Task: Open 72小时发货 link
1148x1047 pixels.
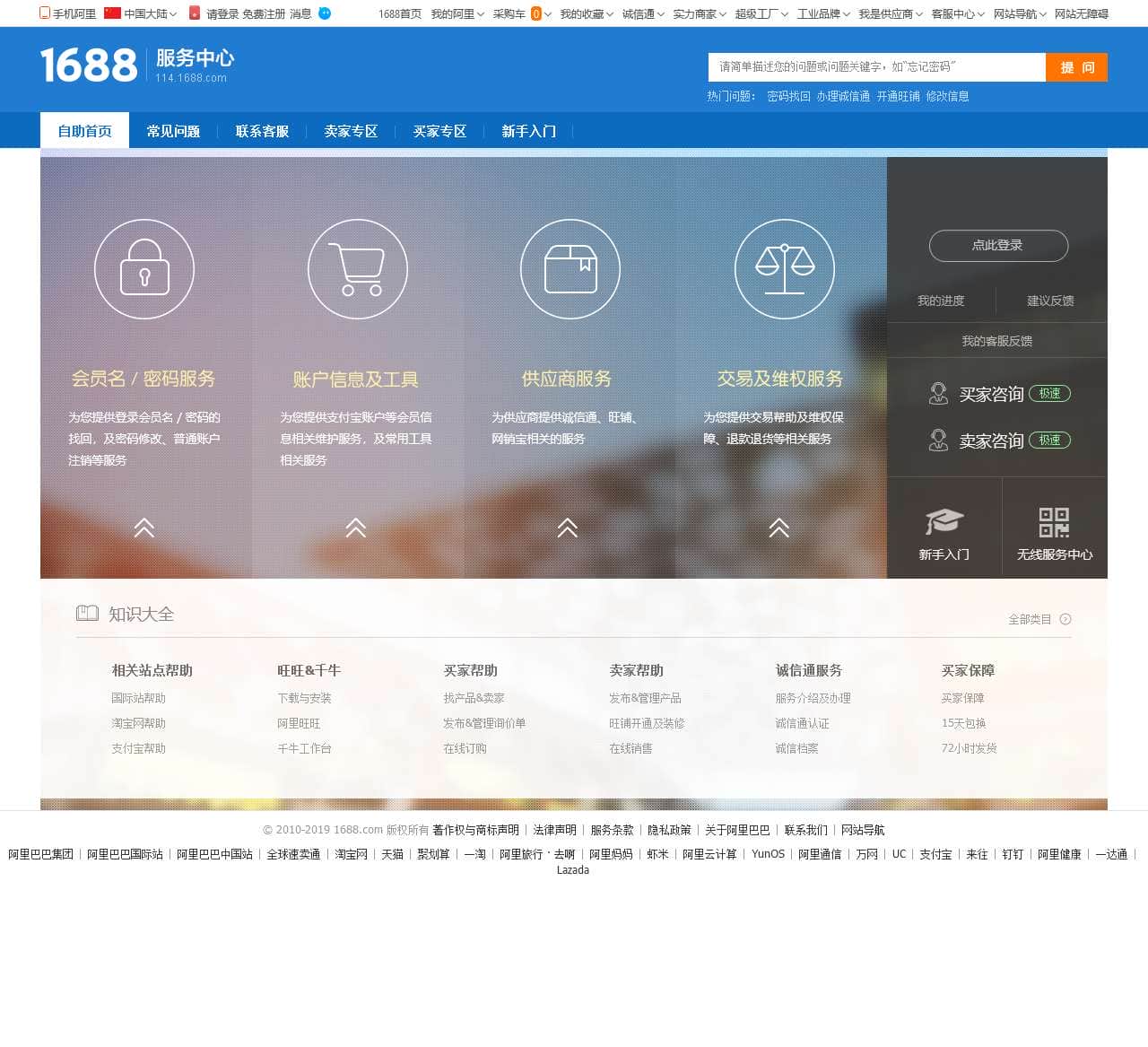Action: click(969, 748)
